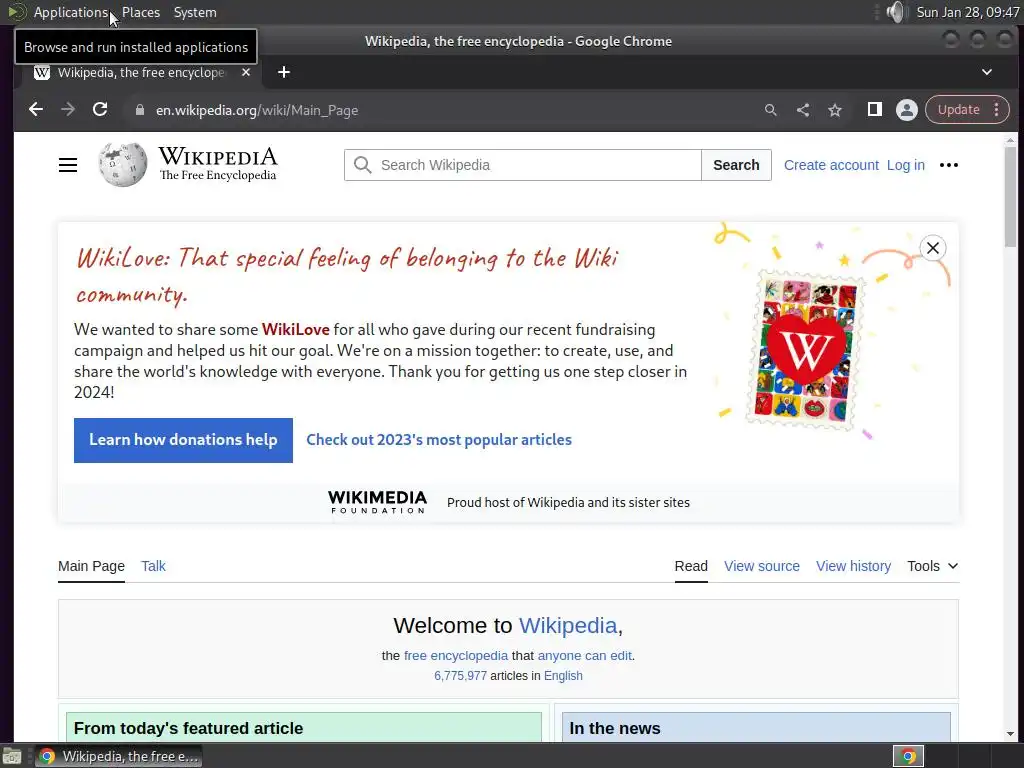Open the System menu
The image size is (1024, 768).
point(195,12)
